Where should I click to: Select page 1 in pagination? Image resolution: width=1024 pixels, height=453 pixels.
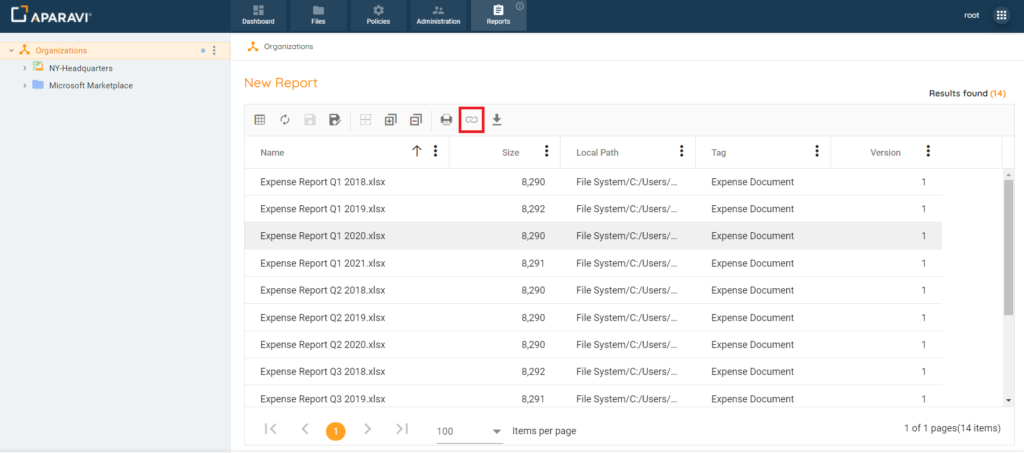pos(336,431)
